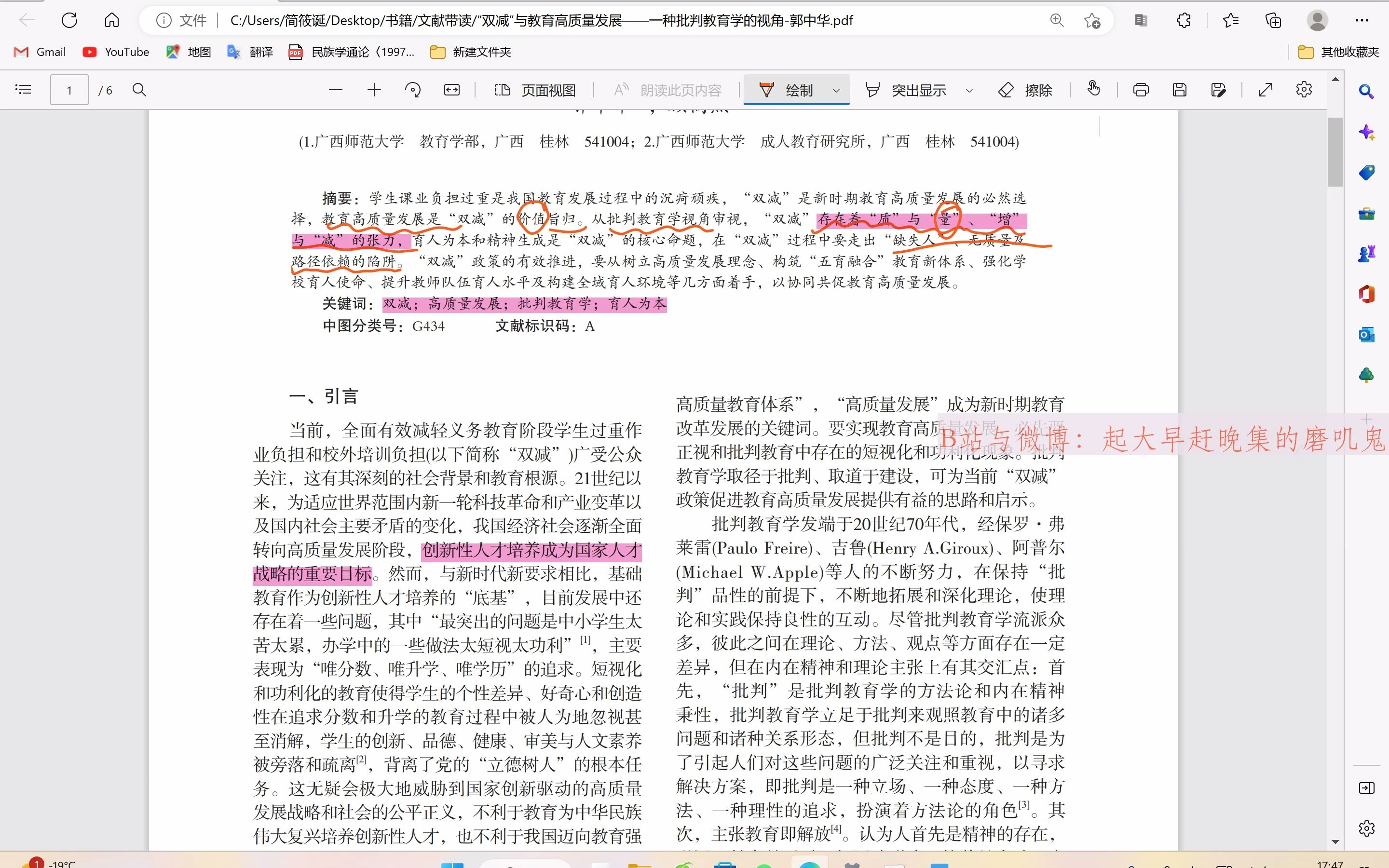This screenshot has width=1389, height=868.
Task: Open the 新建文件夹 bookmarks folder
Action: [x=471, y=52]
